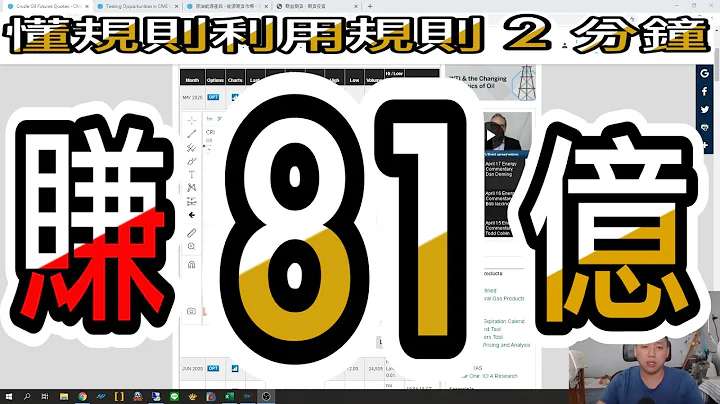
Task: Select the brush drawing tool
Action: (x=191, y=161)
